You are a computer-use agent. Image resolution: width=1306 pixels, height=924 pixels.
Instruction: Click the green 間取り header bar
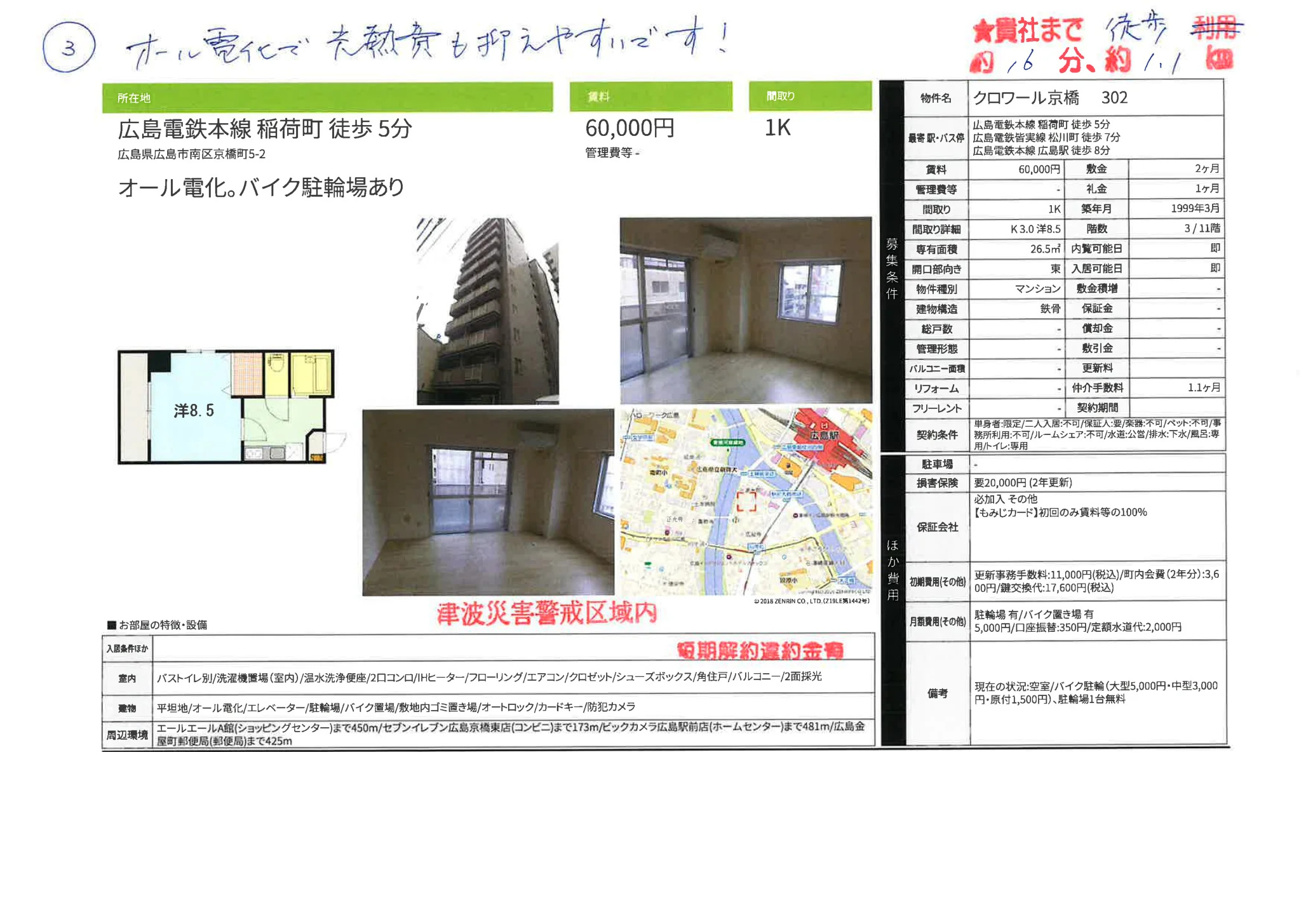(810, 97)
